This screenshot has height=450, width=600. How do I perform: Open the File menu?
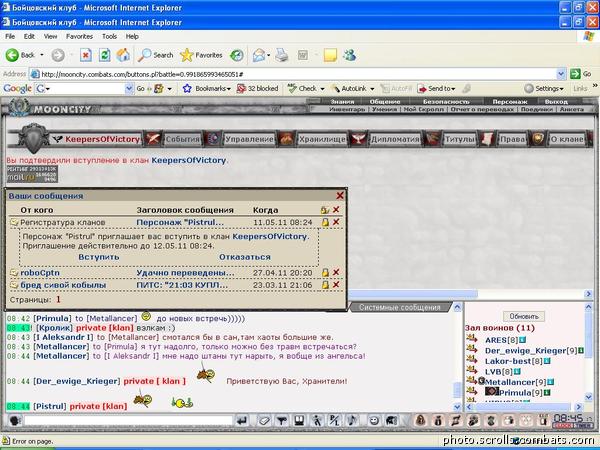click(x=10, y=36)
